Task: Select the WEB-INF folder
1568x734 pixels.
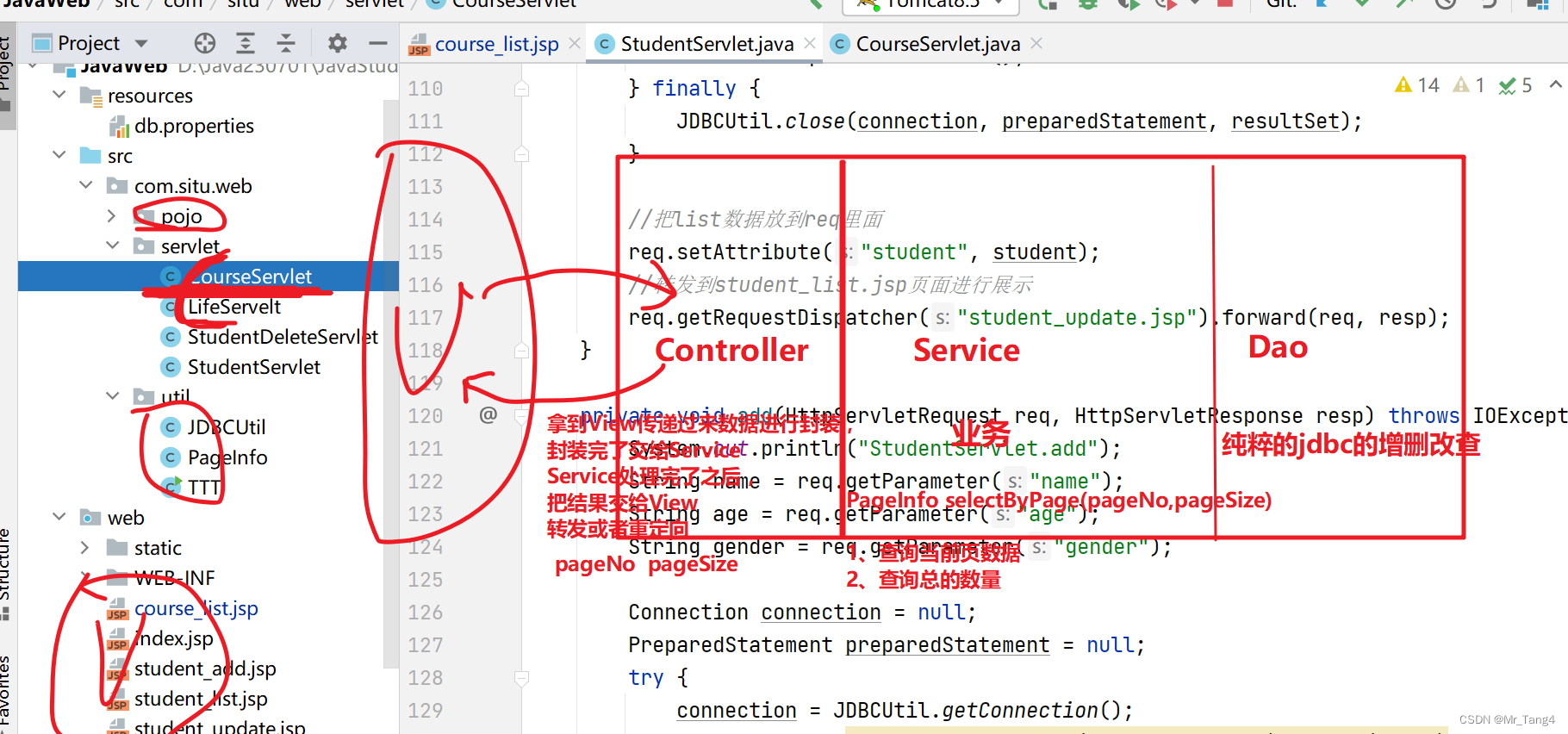Action: coord(174,578)
